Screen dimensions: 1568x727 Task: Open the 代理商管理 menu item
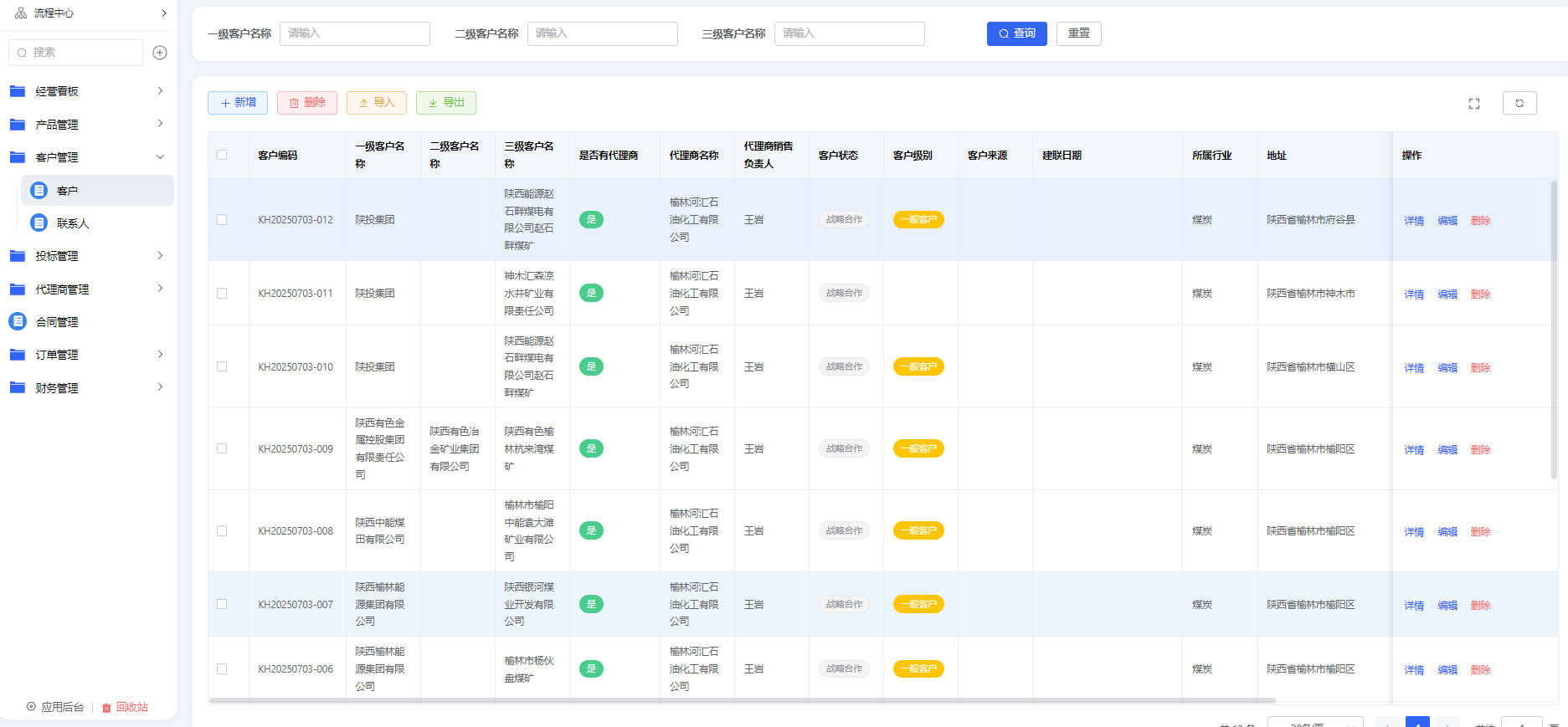[62, 289]
